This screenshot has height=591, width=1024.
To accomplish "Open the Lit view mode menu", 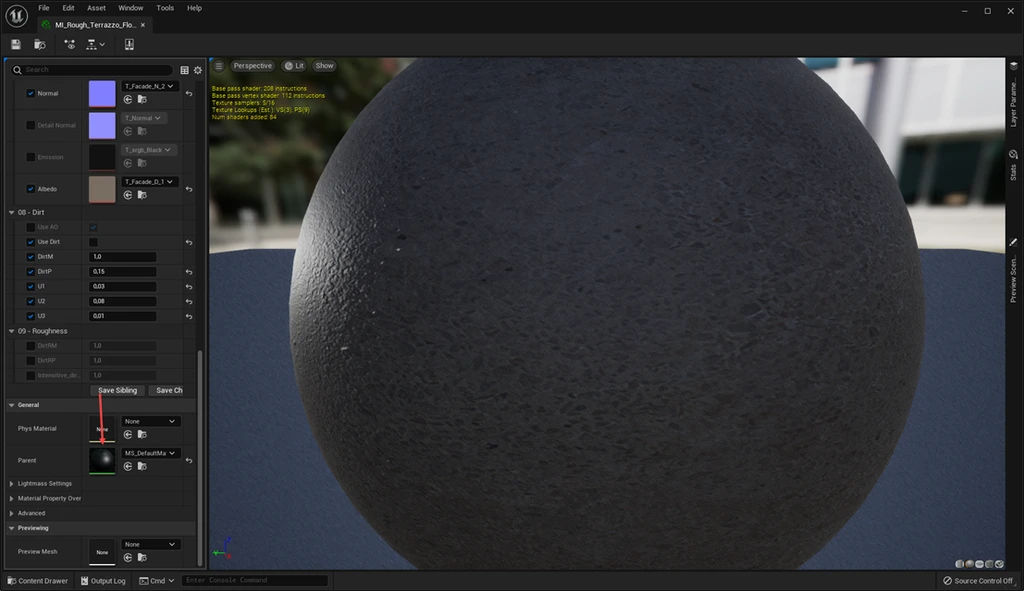I will [295, 66].
